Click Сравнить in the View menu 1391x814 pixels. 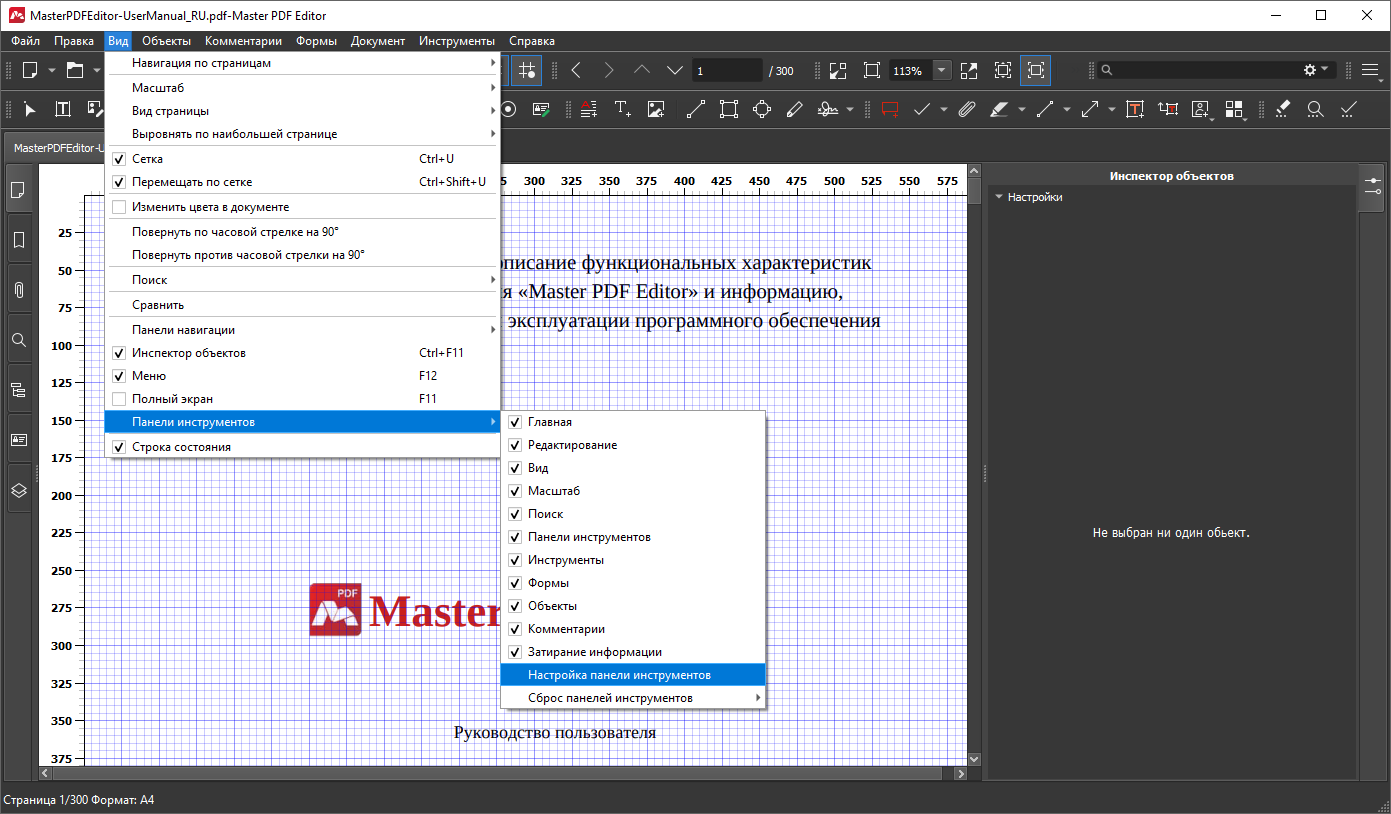158,305
